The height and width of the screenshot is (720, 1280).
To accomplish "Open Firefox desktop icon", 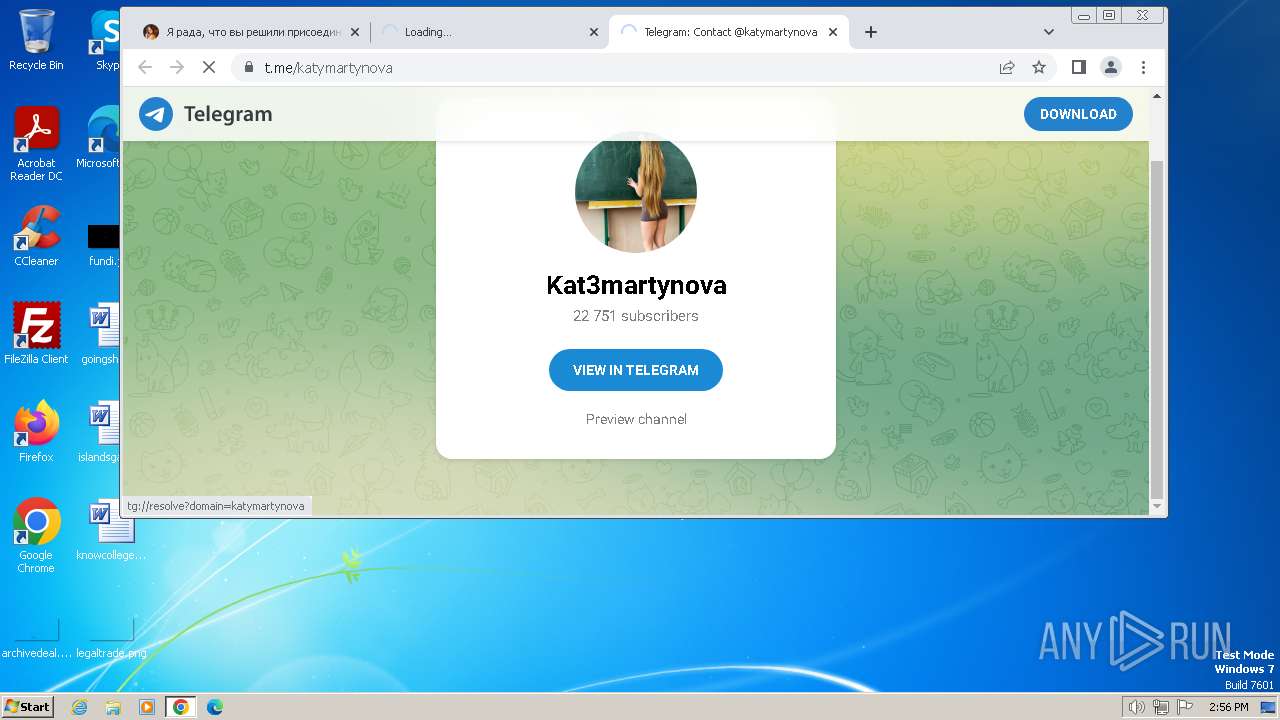I will pos(36,432).
